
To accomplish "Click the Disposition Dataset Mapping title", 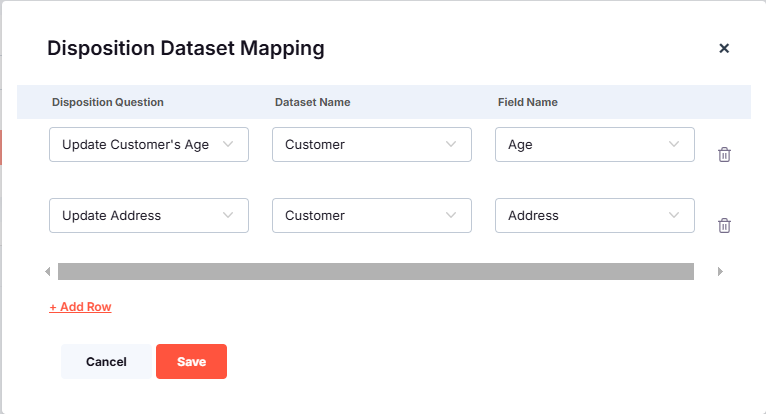I will [x=186, y=48].
